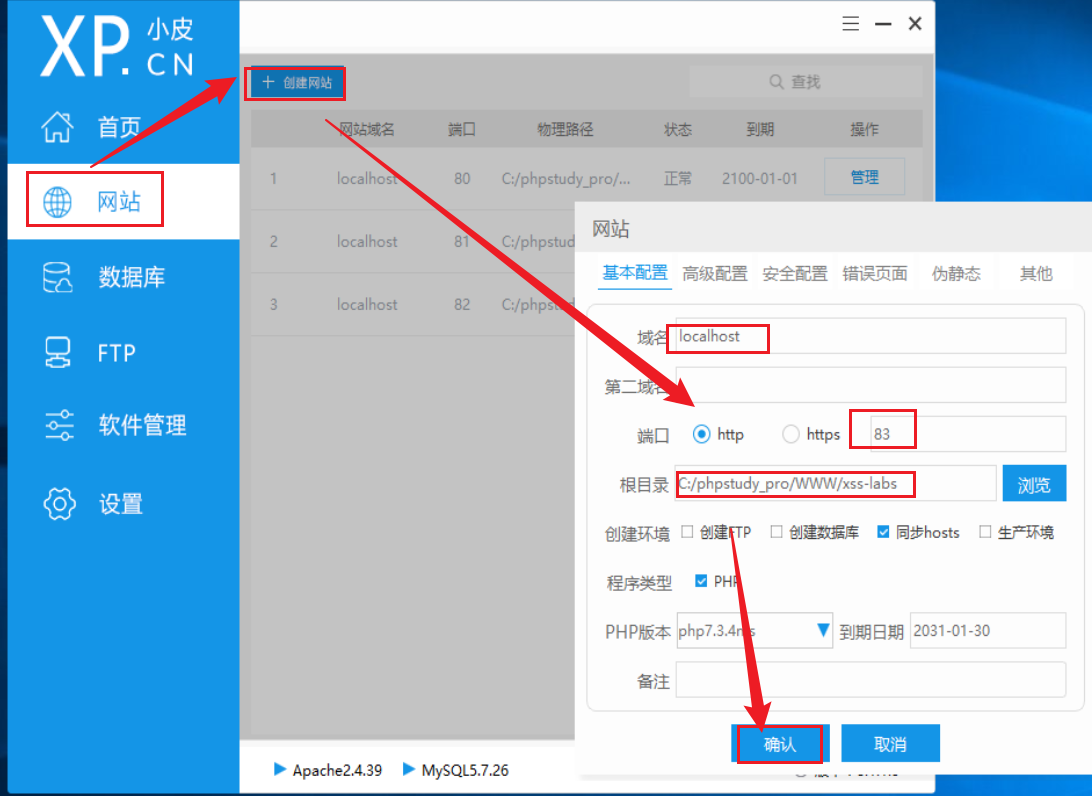
Task: Click the 创建网站 button
Action: (x=296, y=83)
